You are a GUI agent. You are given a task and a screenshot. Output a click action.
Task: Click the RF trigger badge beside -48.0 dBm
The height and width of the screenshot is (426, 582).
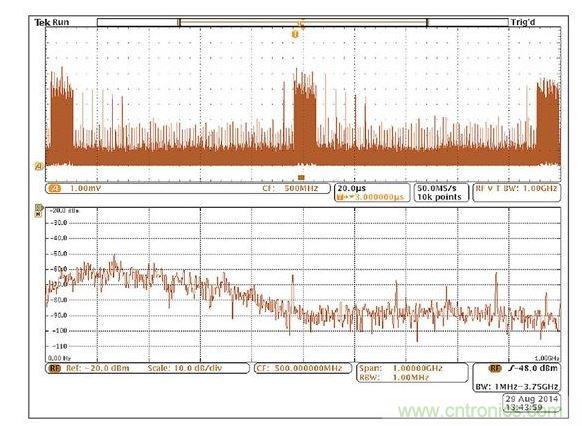point(495,368)
